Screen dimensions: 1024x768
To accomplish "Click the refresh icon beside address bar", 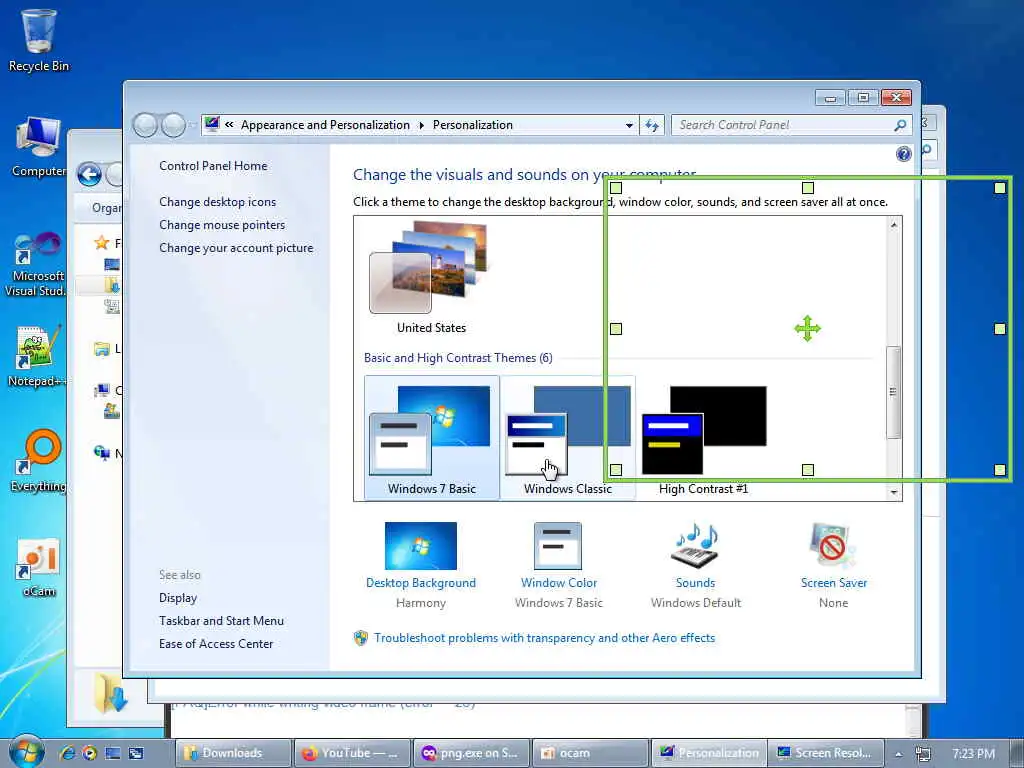I will pos(652,125).
